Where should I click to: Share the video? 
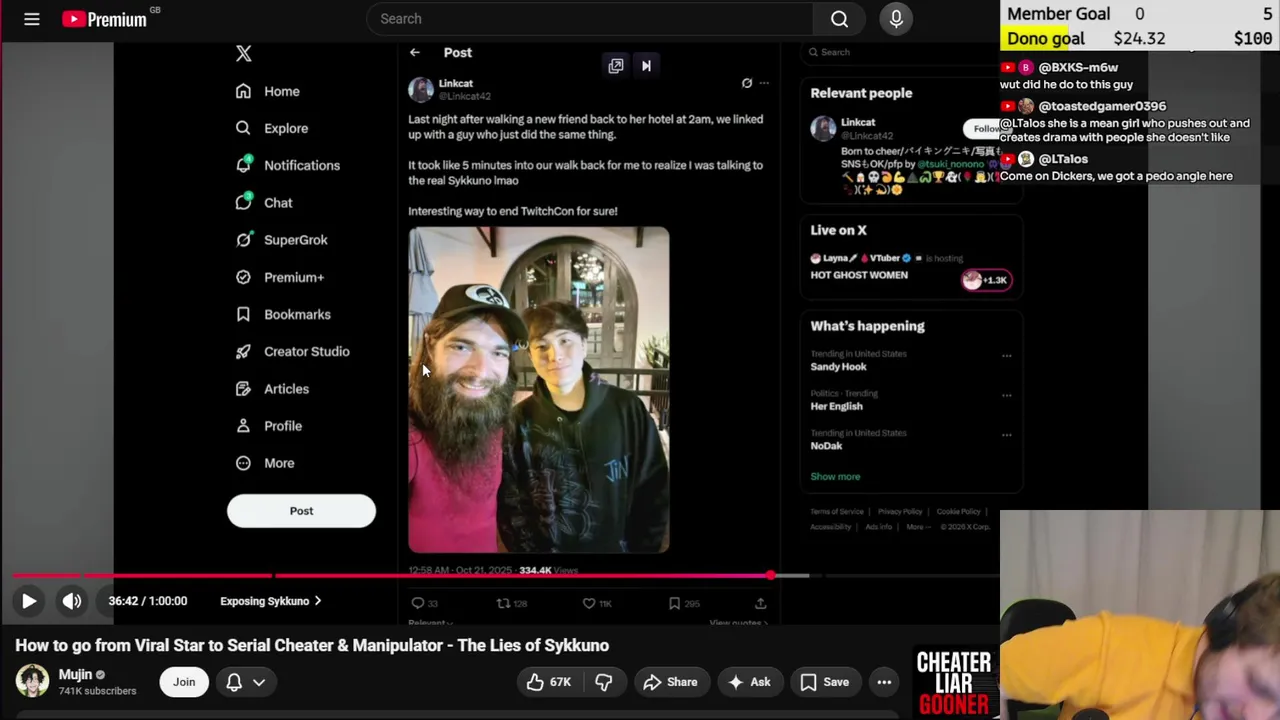[670, 682]
